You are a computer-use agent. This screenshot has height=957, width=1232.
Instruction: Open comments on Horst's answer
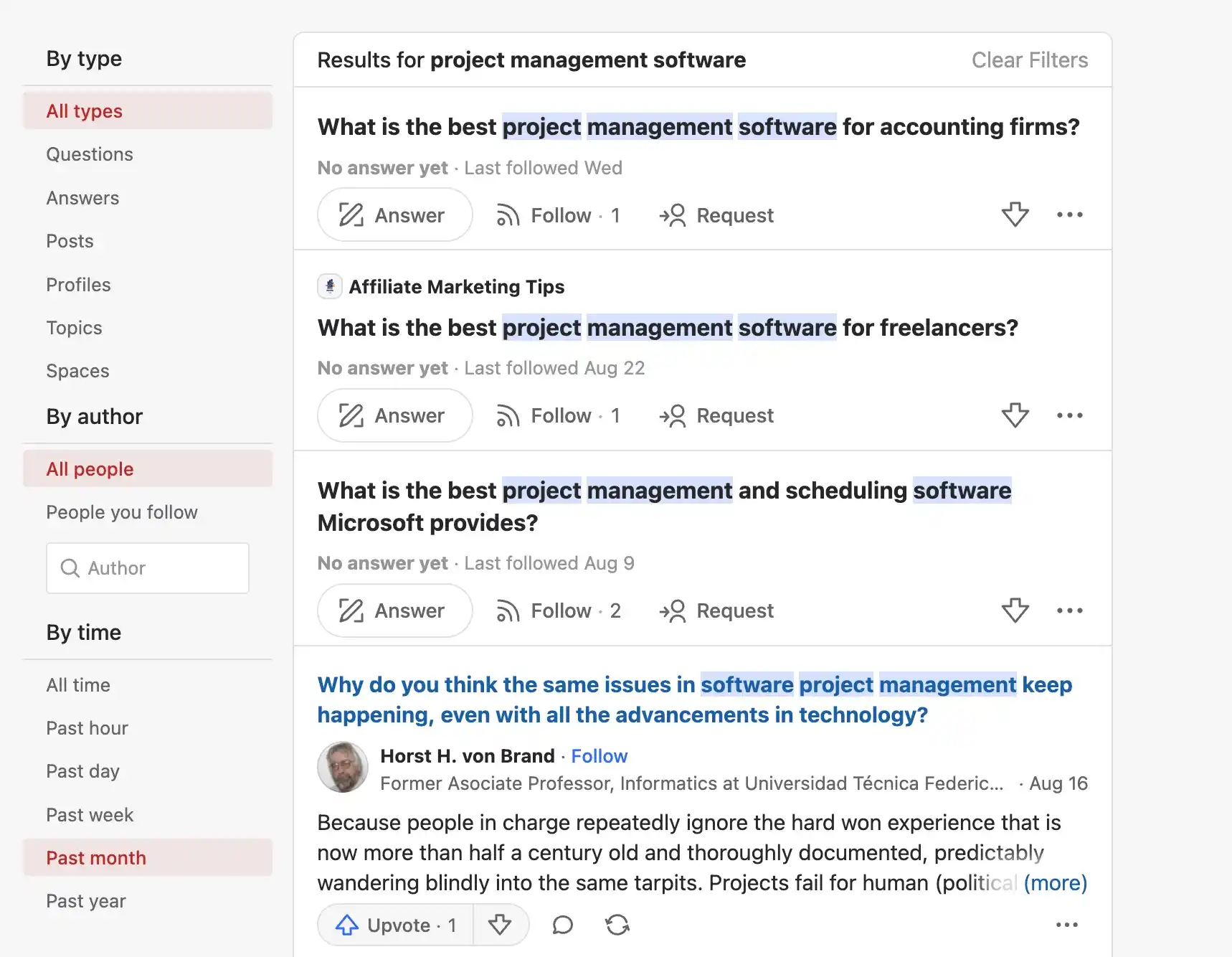tap(562, 925)
